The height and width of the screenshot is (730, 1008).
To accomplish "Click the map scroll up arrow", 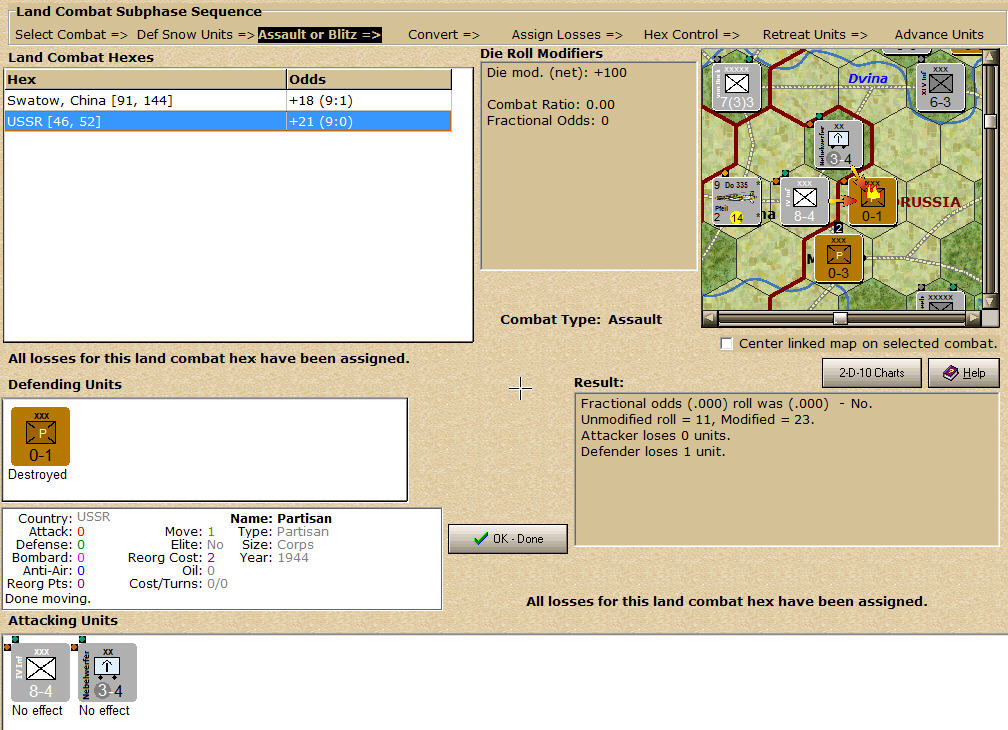I will point(990,57).
